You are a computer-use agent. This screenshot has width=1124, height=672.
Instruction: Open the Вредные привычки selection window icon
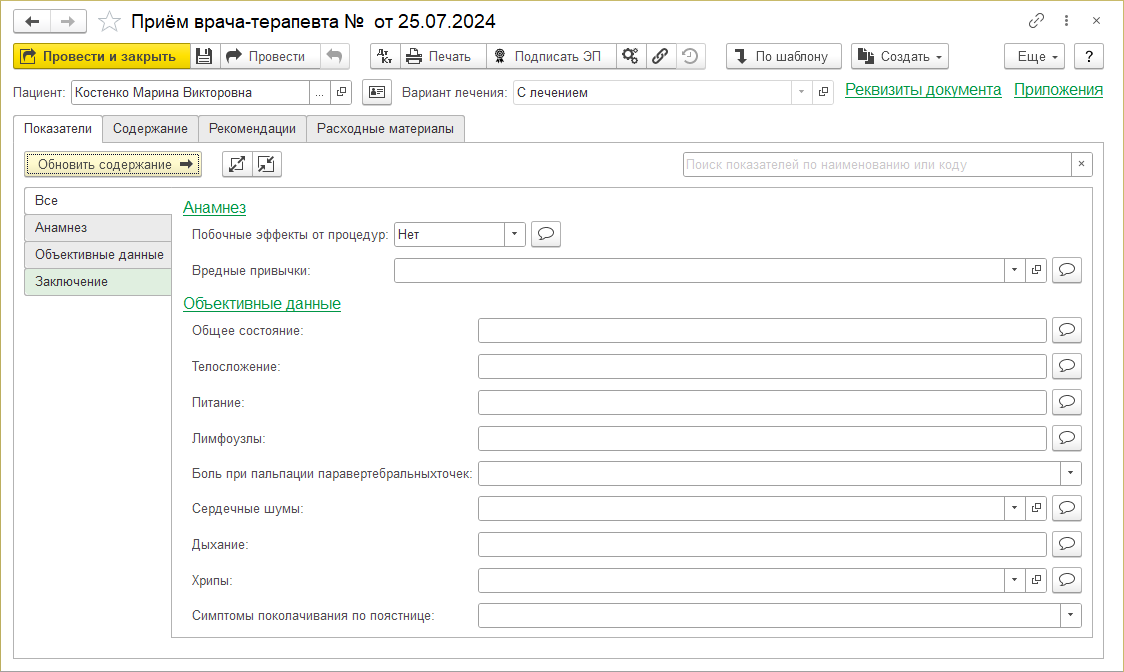click(1036, 270)
